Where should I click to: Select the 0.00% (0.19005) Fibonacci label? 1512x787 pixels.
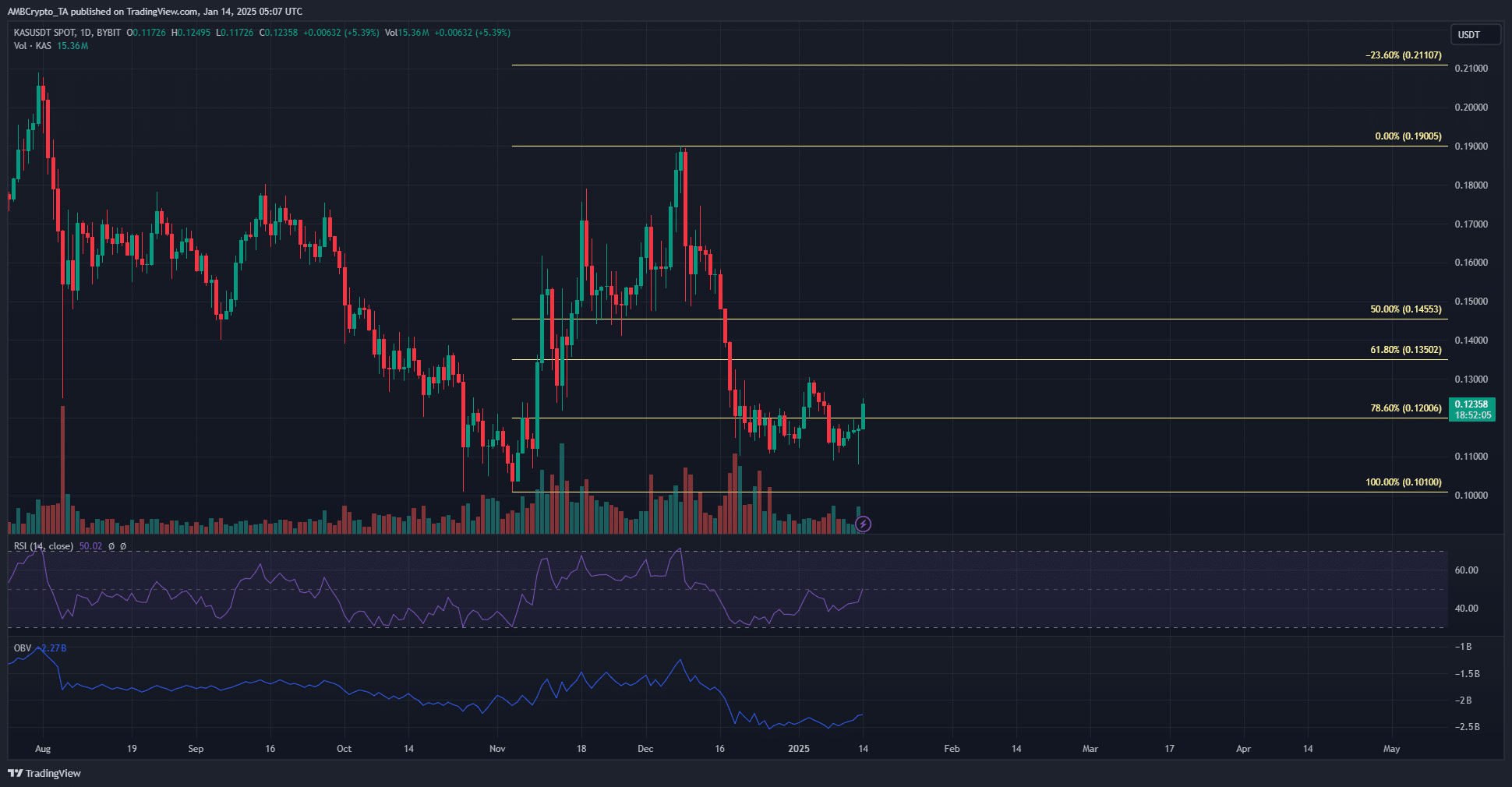pos(1408,136)
